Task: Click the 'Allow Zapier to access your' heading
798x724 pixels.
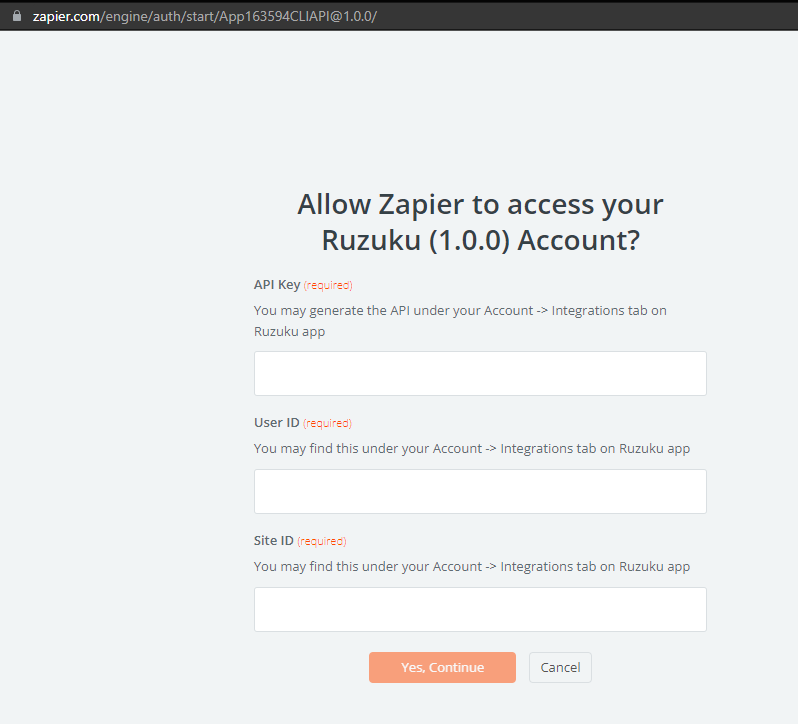Action: pos(480,205)
